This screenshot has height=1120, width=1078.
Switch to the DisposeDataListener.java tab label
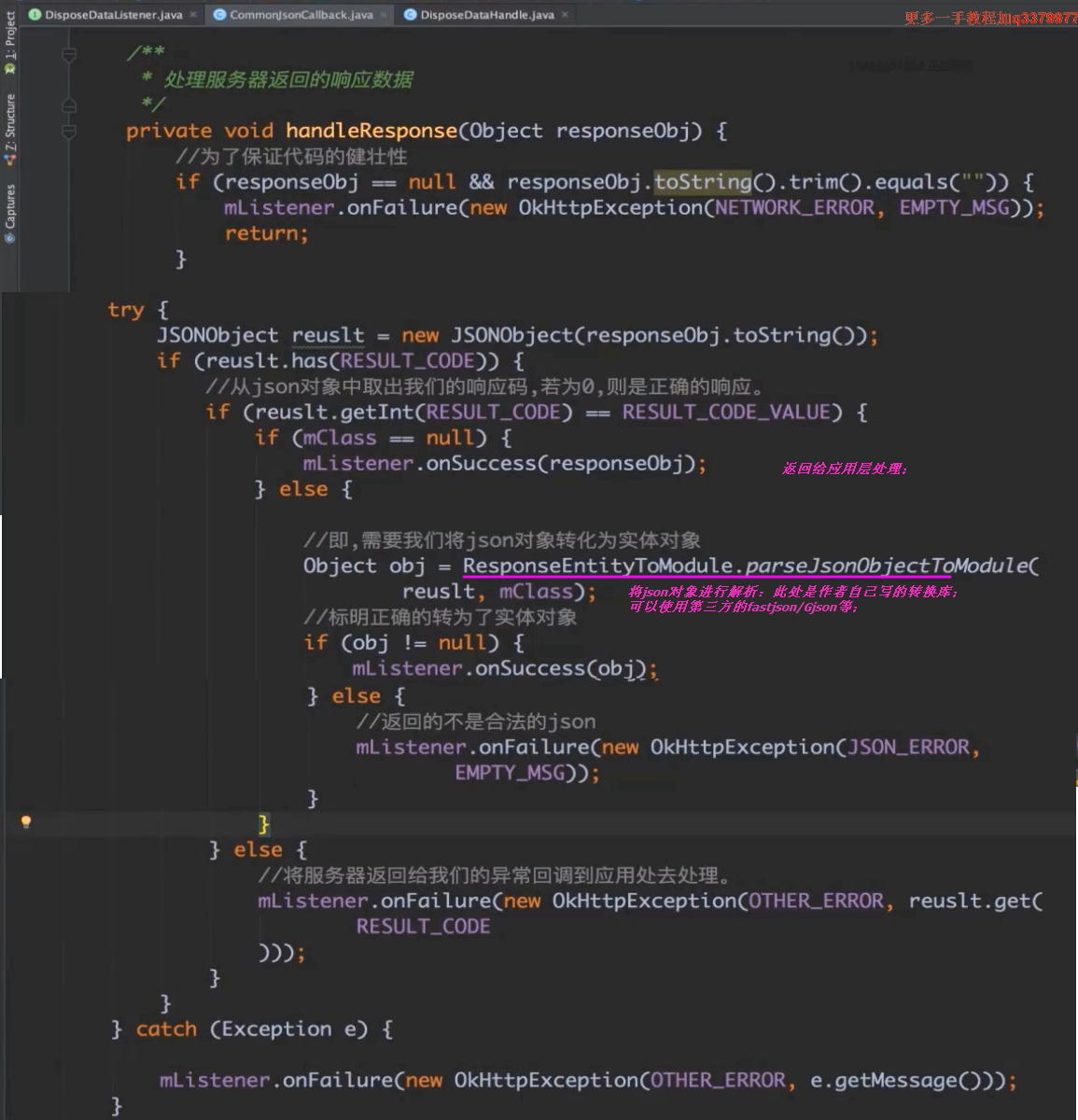click(x=113, y=15)
